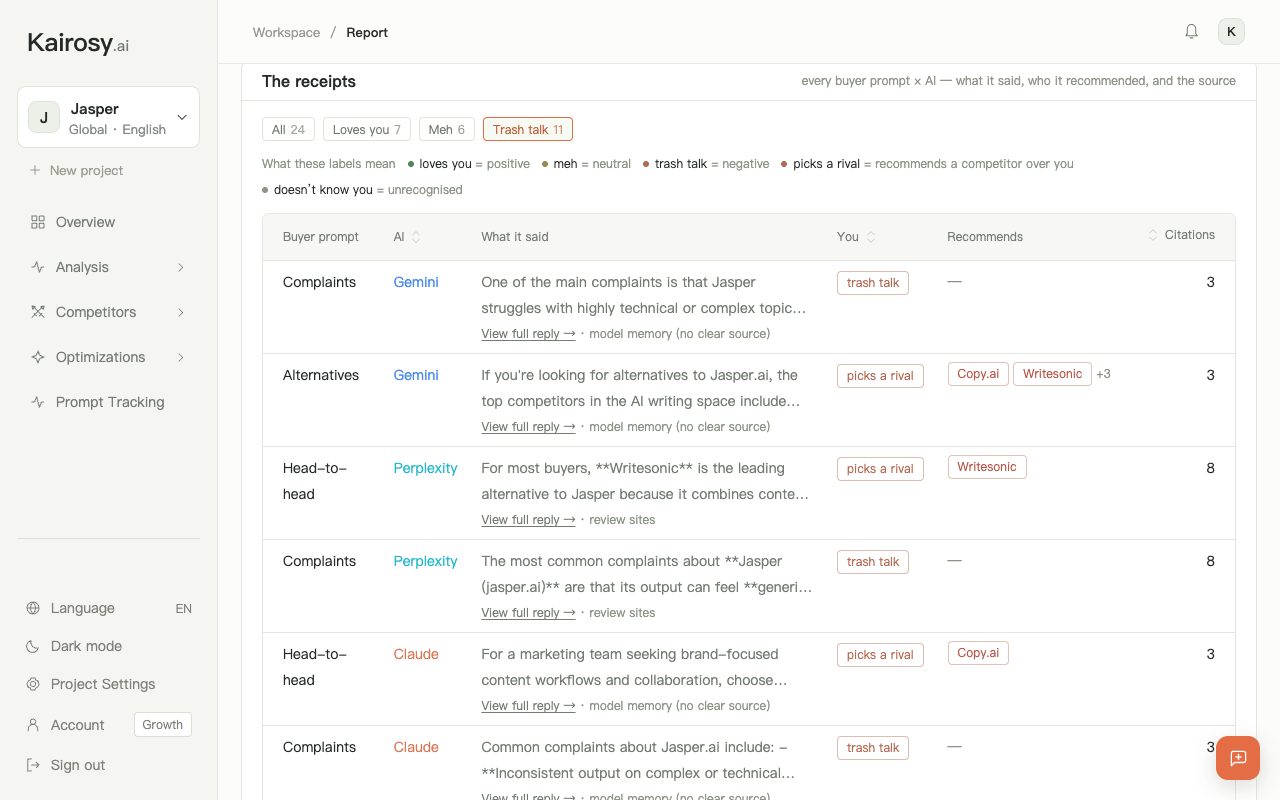This screenshot has height=800, width=1280.
Task: Open the notifications bell
Action: click(1191, 32)
